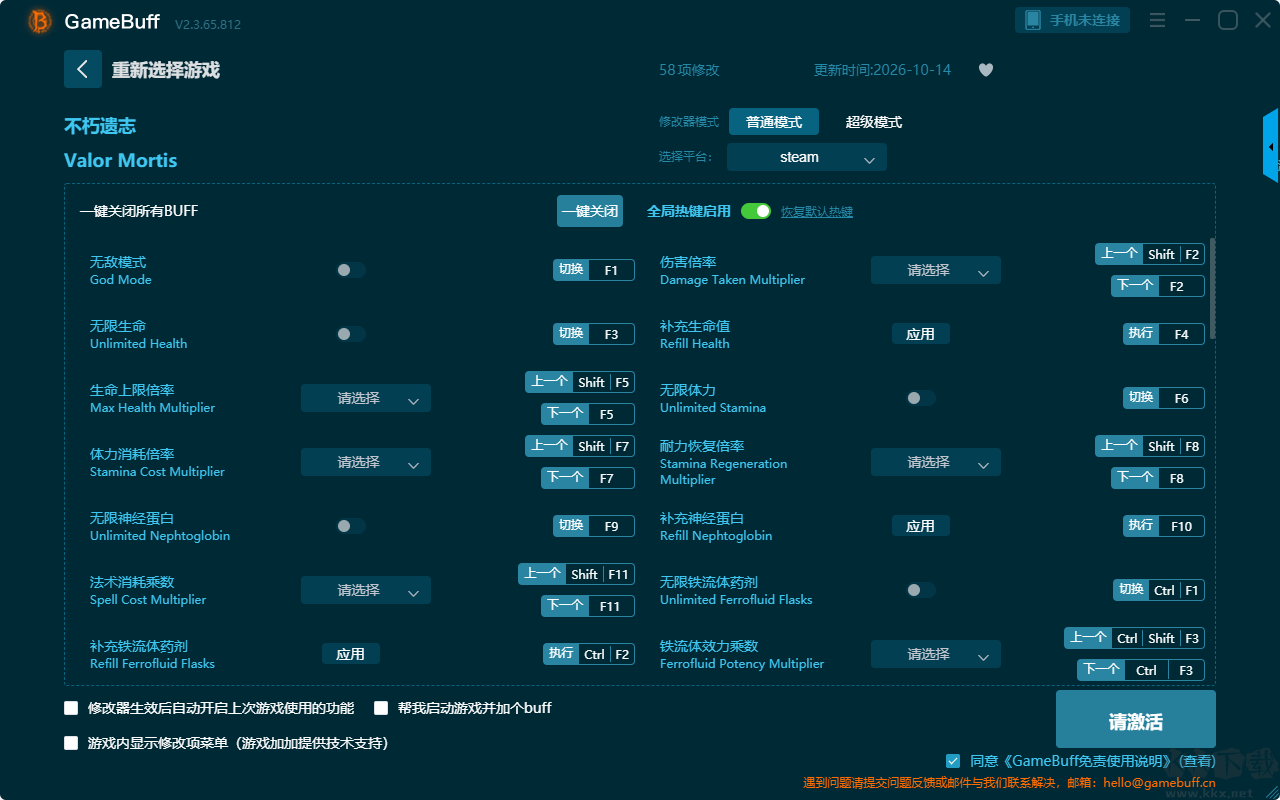Check show in-game trainer menu checkbox
The width and height of the screenshot is (1280, 800).
click(71, 743)
